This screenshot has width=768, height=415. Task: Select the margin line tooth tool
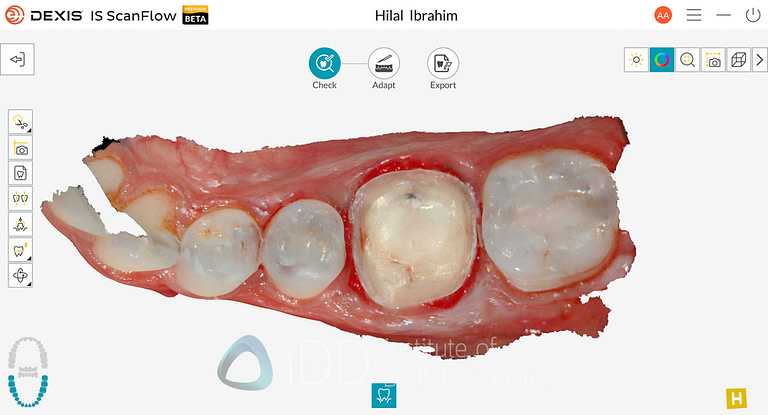tap(20, 224)
